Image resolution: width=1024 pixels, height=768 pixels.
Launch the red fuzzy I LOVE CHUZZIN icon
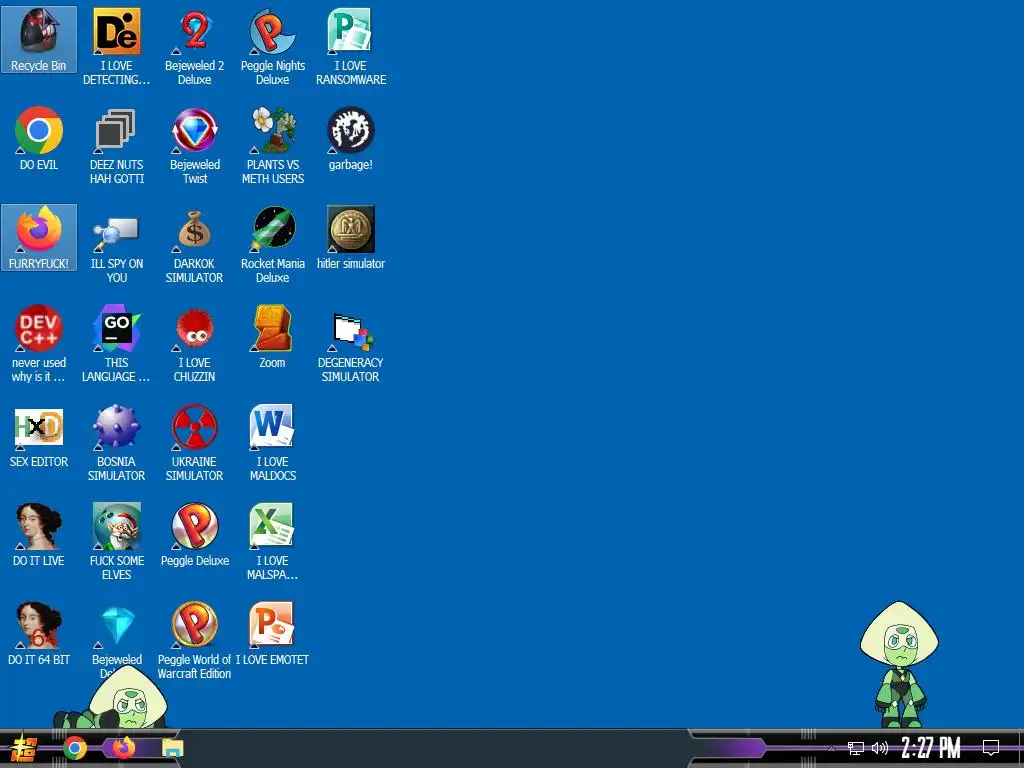pyautogui.click(x=195, y=344)
